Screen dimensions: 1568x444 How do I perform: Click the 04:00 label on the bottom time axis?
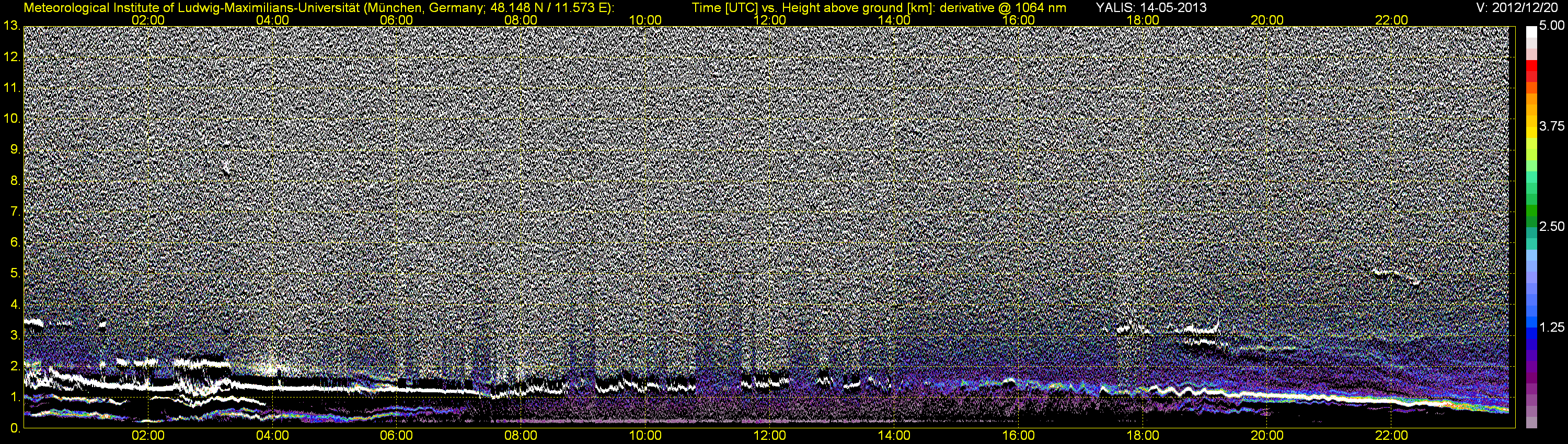tap(273, 436)
